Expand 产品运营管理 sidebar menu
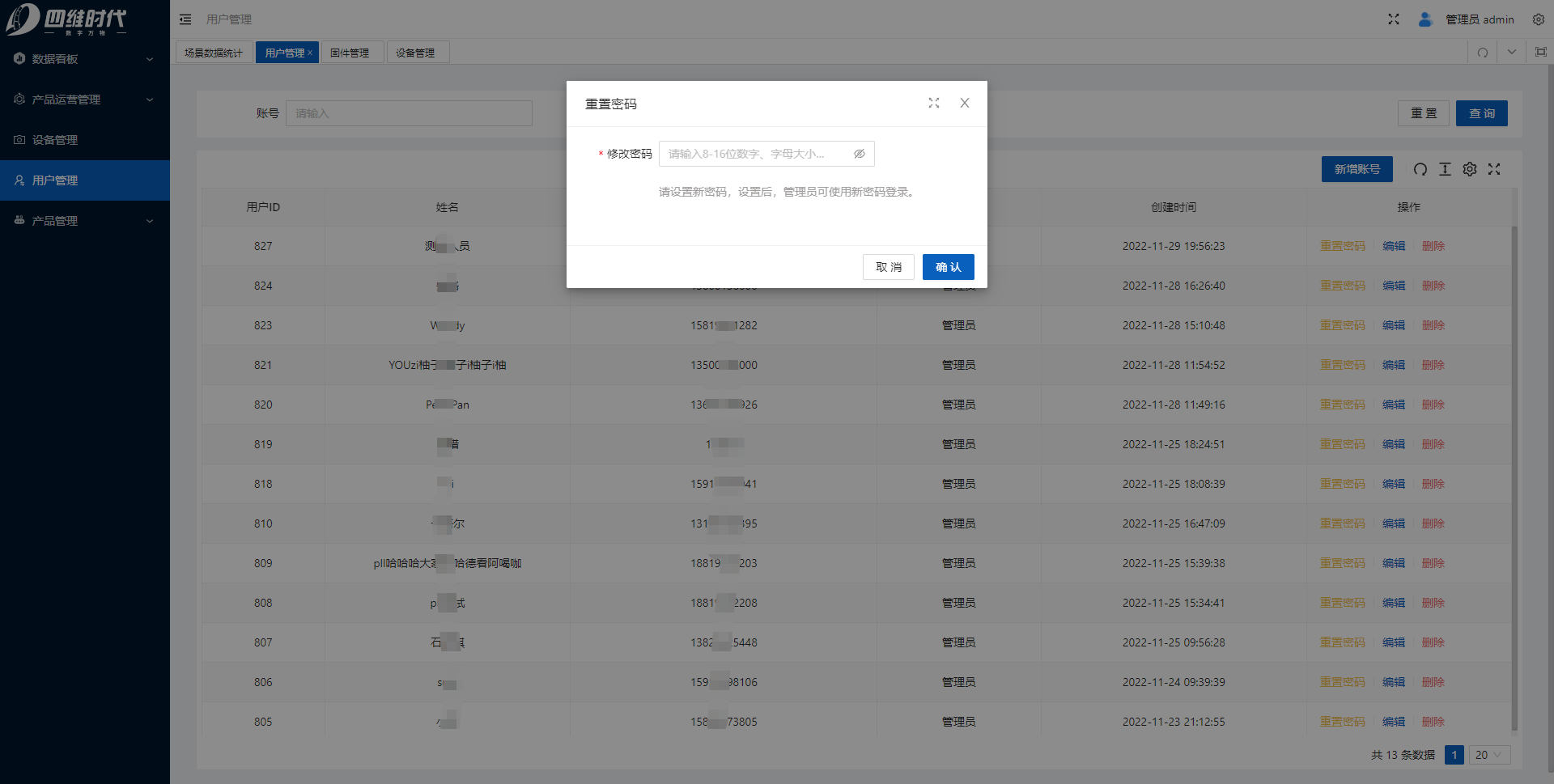 click(x=85, y=100)
